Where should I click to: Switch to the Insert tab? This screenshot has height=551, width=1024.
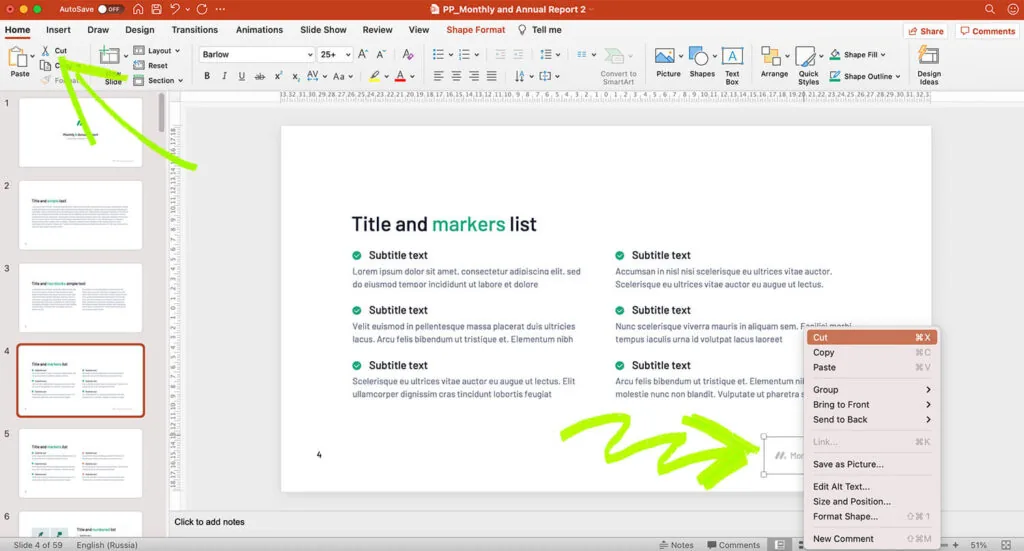[x=58, y=29]
